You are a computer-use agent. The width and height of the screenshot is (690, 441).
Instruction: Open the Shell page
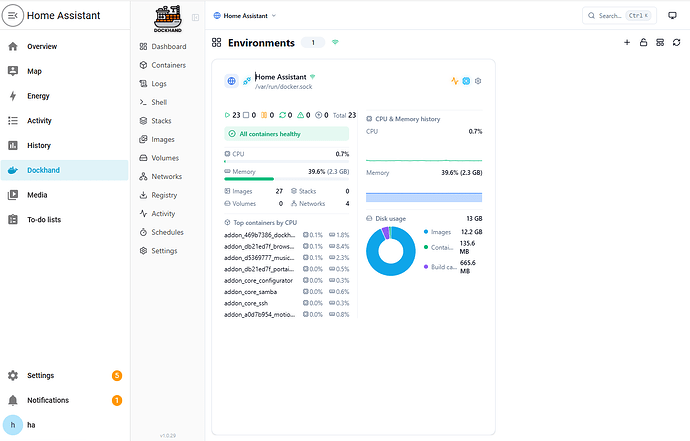click(153, 102)
